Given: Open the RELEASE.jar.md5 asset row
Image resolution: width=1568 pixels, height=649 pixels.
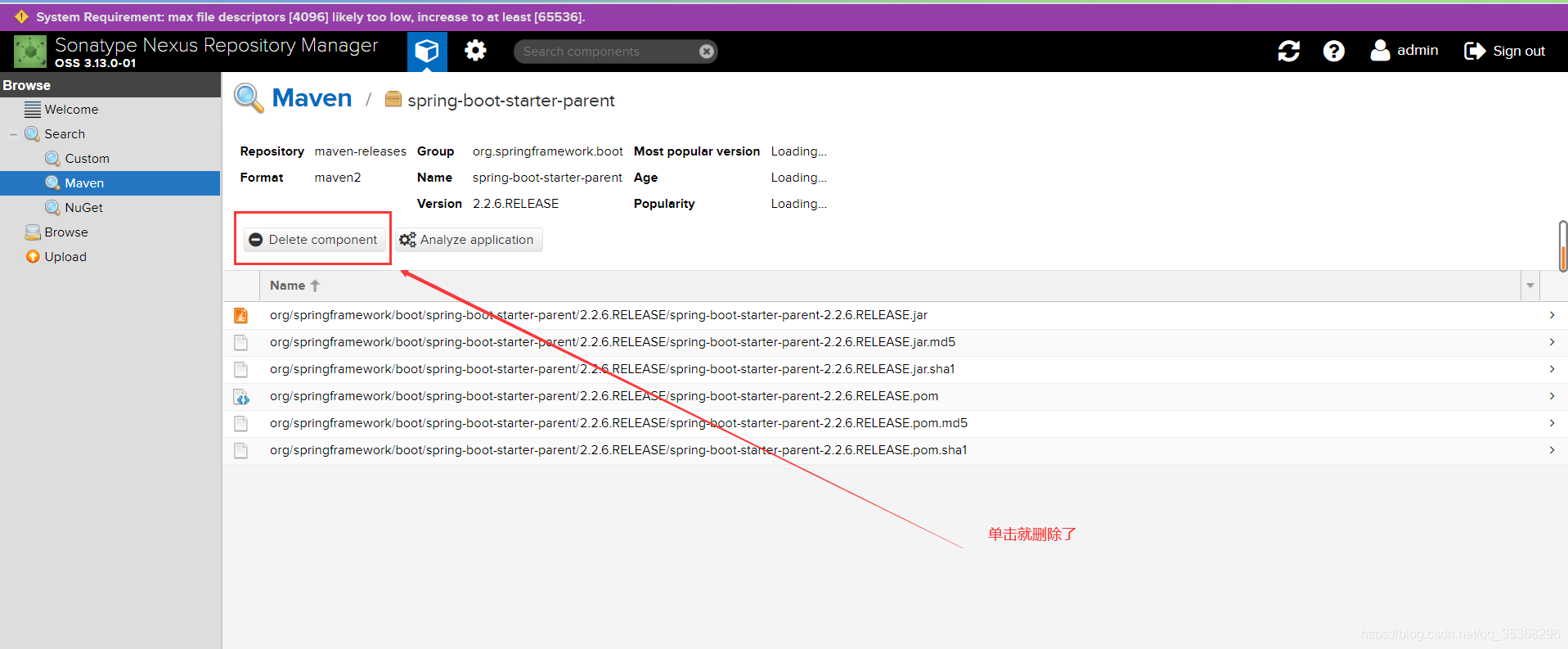Looking at the screenshot, I should point(896,342).
